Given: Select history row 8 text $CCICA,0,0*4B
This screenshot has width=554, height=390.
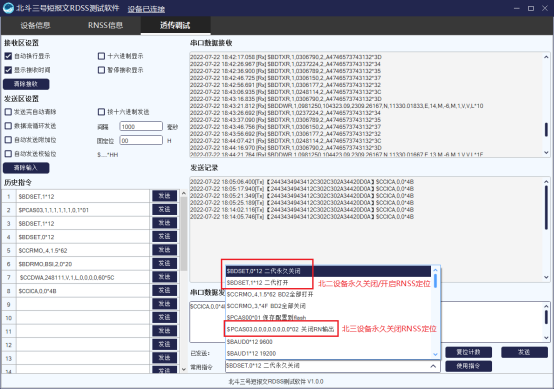Looking at the screenshot, I should pos(83,291).
